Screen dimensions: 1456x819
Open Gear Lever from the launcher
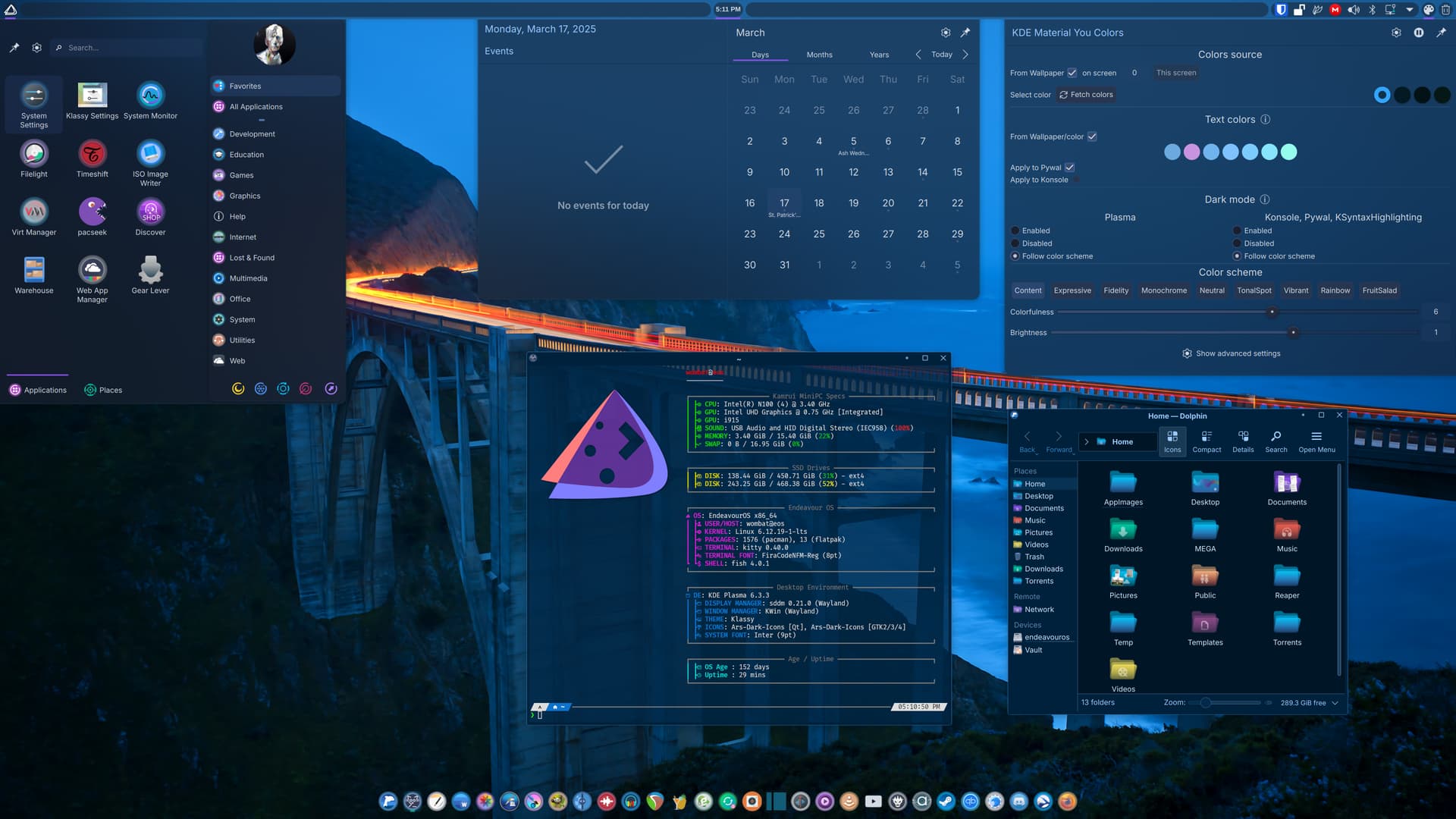tap(150, 271)
